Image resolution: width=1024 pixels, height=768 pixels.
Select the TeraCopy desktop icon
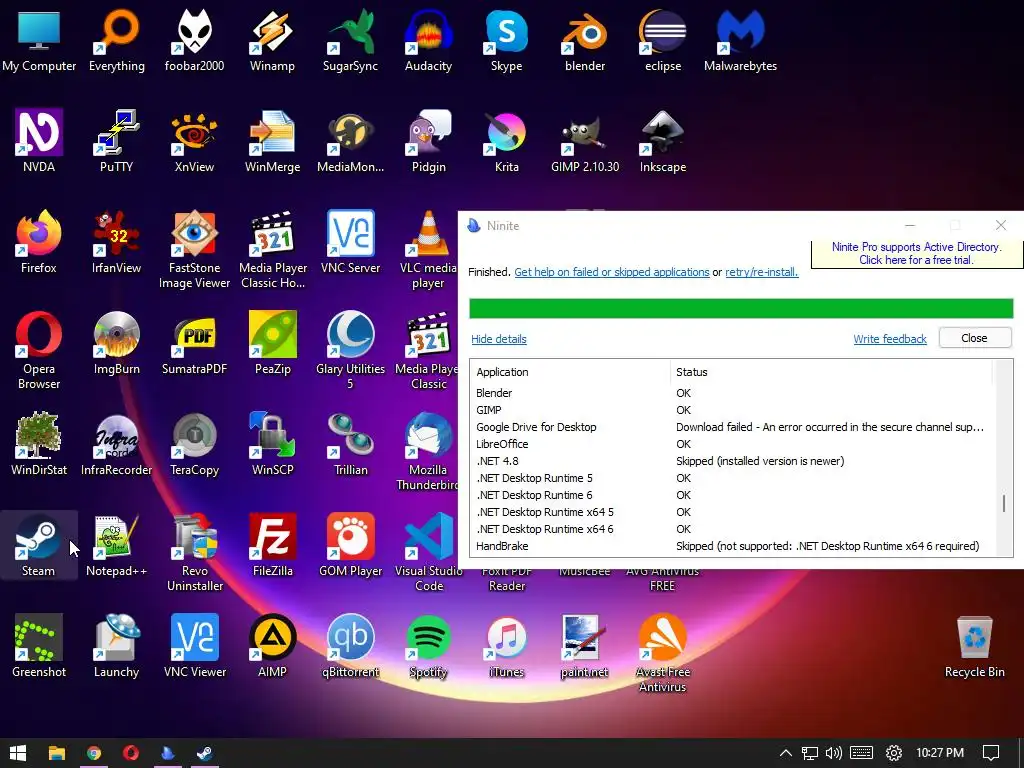194,444
